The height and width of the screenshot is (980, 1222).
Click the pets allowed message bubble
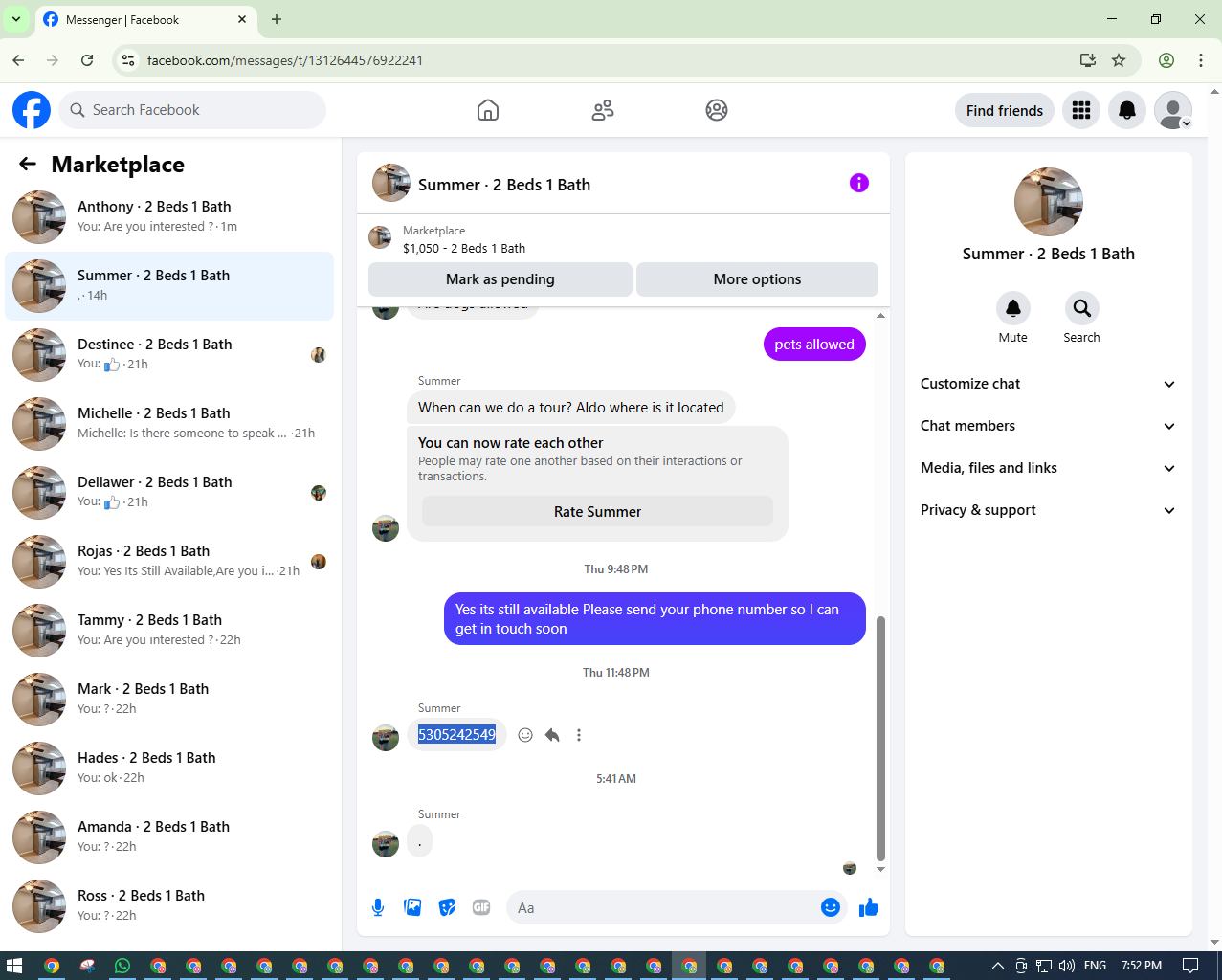click(814, 345)
